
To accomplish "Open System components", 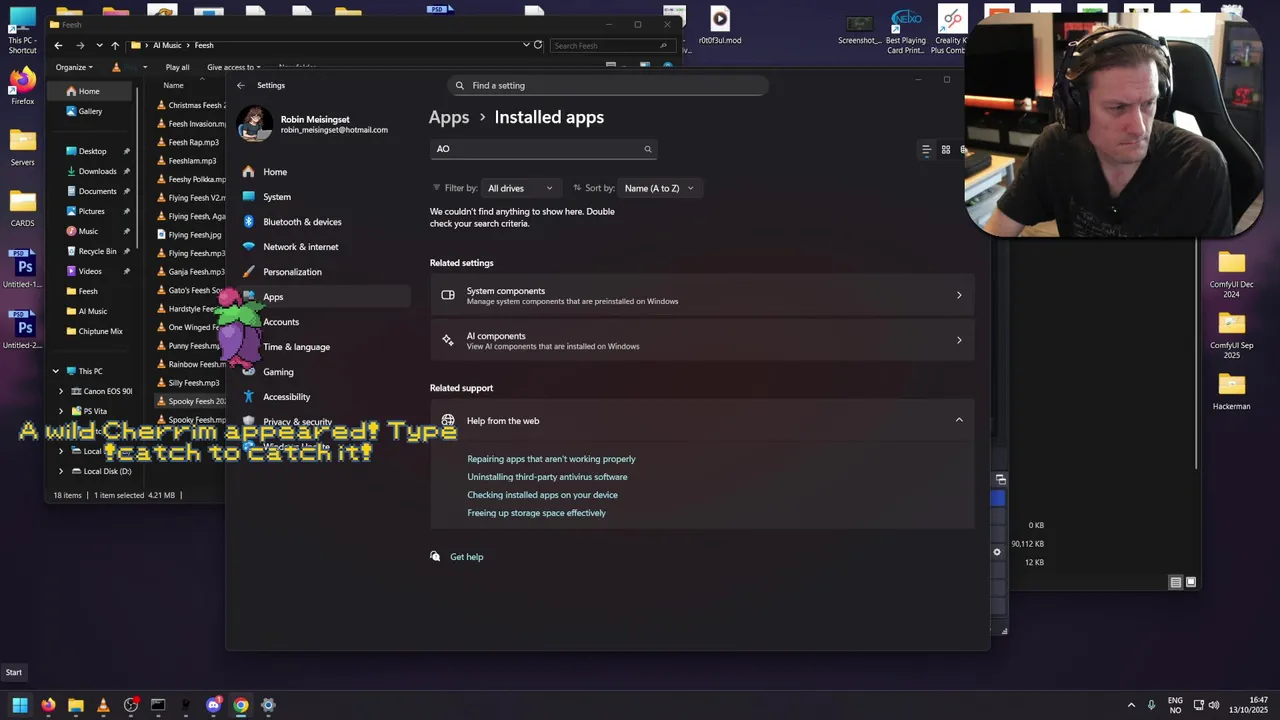I will [x=702, y=295].
